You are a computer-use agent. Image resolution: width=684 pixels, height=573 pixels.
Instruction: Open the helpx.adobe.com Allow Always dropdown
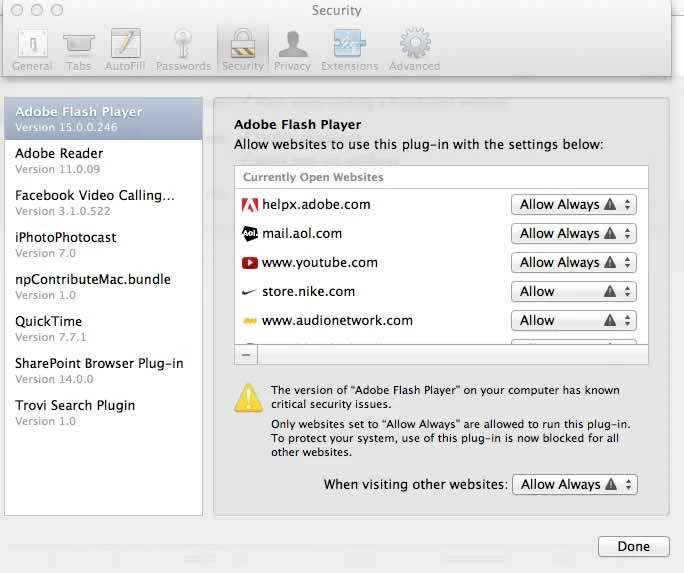pos(574,205)
